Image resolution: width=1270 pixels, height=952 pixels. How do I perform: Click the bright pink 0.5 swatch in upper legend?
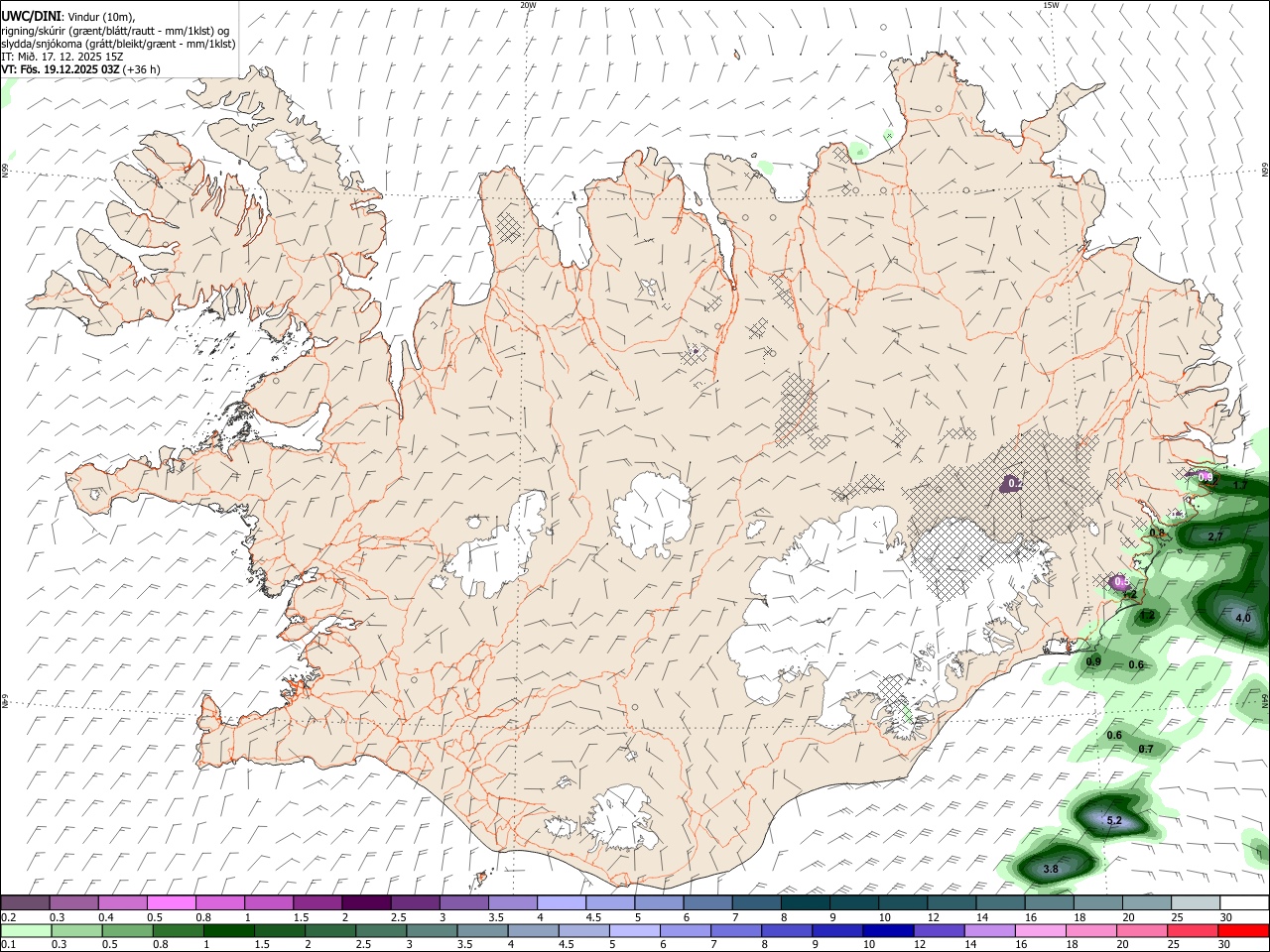pyautogui.click(x=171, y=902)
